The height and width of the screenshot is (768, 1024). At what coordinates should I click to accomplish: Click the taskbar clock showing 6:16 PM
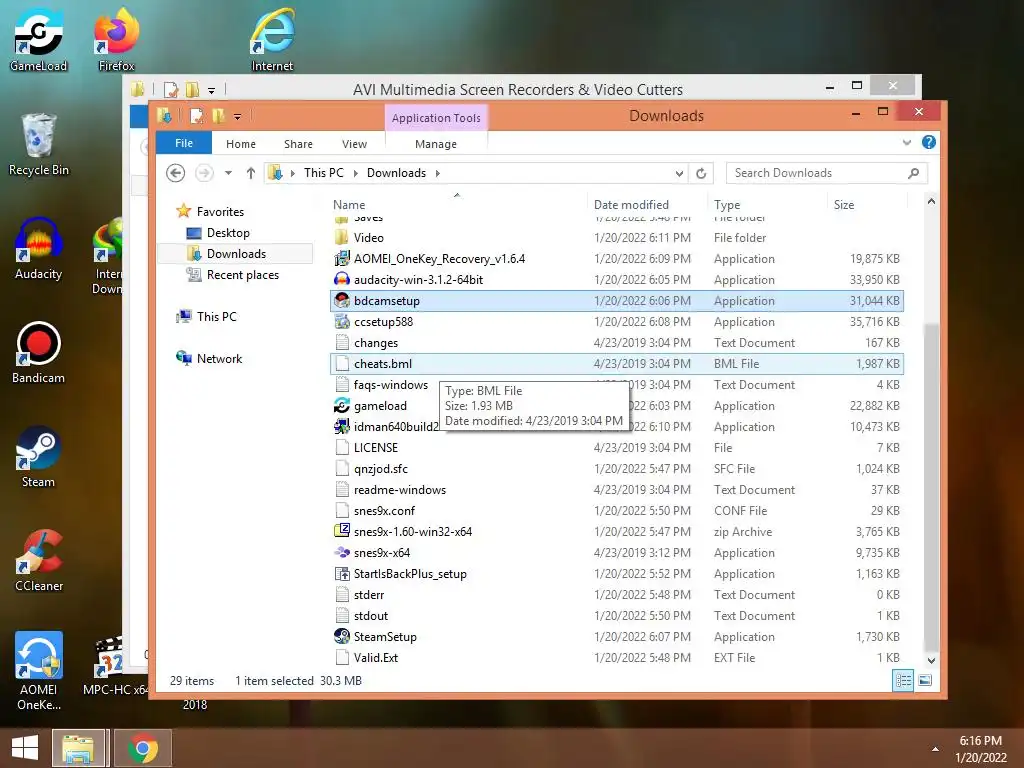(981, 749)
